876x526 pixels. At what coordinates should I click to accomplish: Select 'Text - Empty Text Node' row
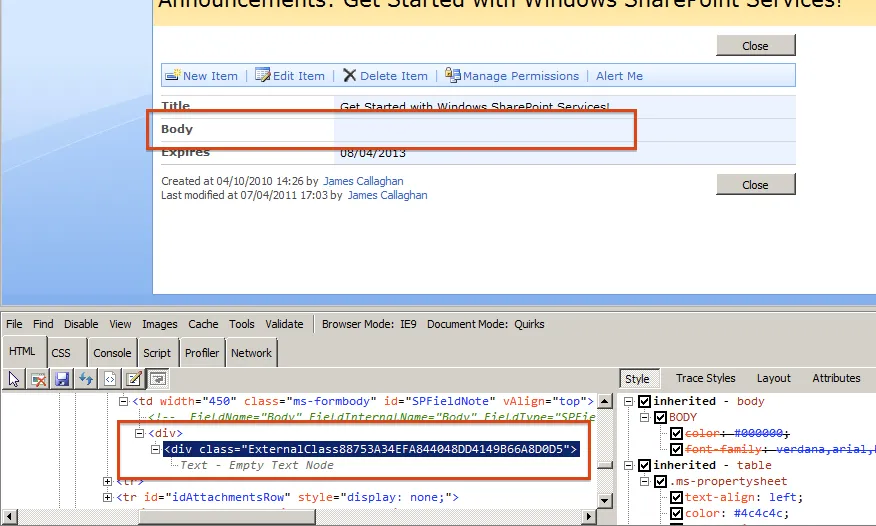tap(256, 465)
